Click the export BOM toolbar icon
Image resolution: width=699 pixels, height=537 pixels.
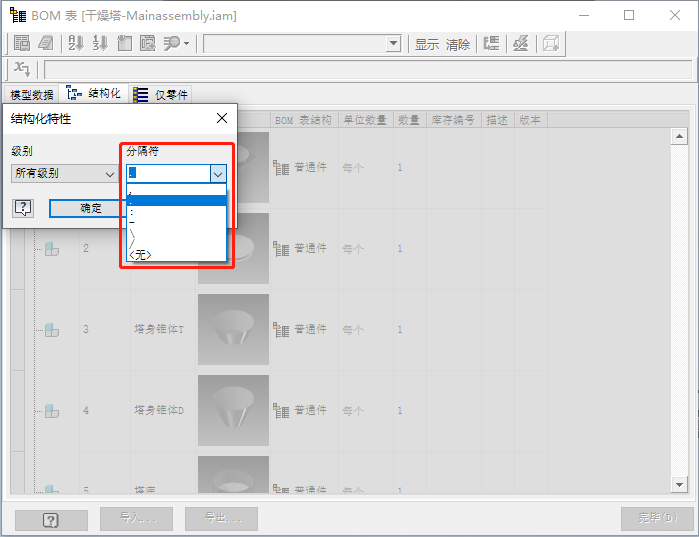[21, 44]
